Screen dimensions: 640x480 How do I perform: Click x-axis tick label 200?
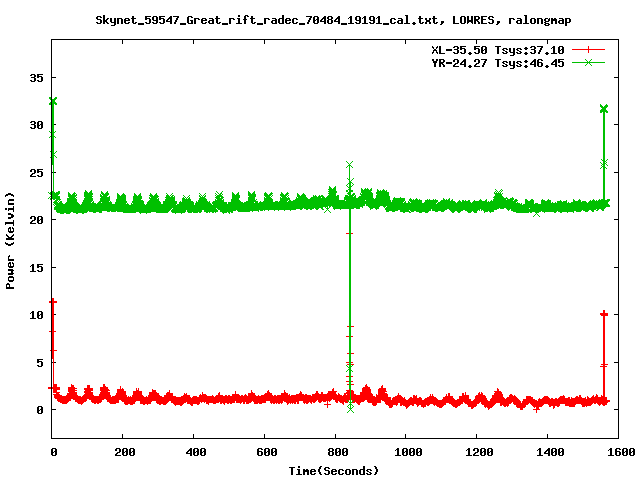point(124,452)
